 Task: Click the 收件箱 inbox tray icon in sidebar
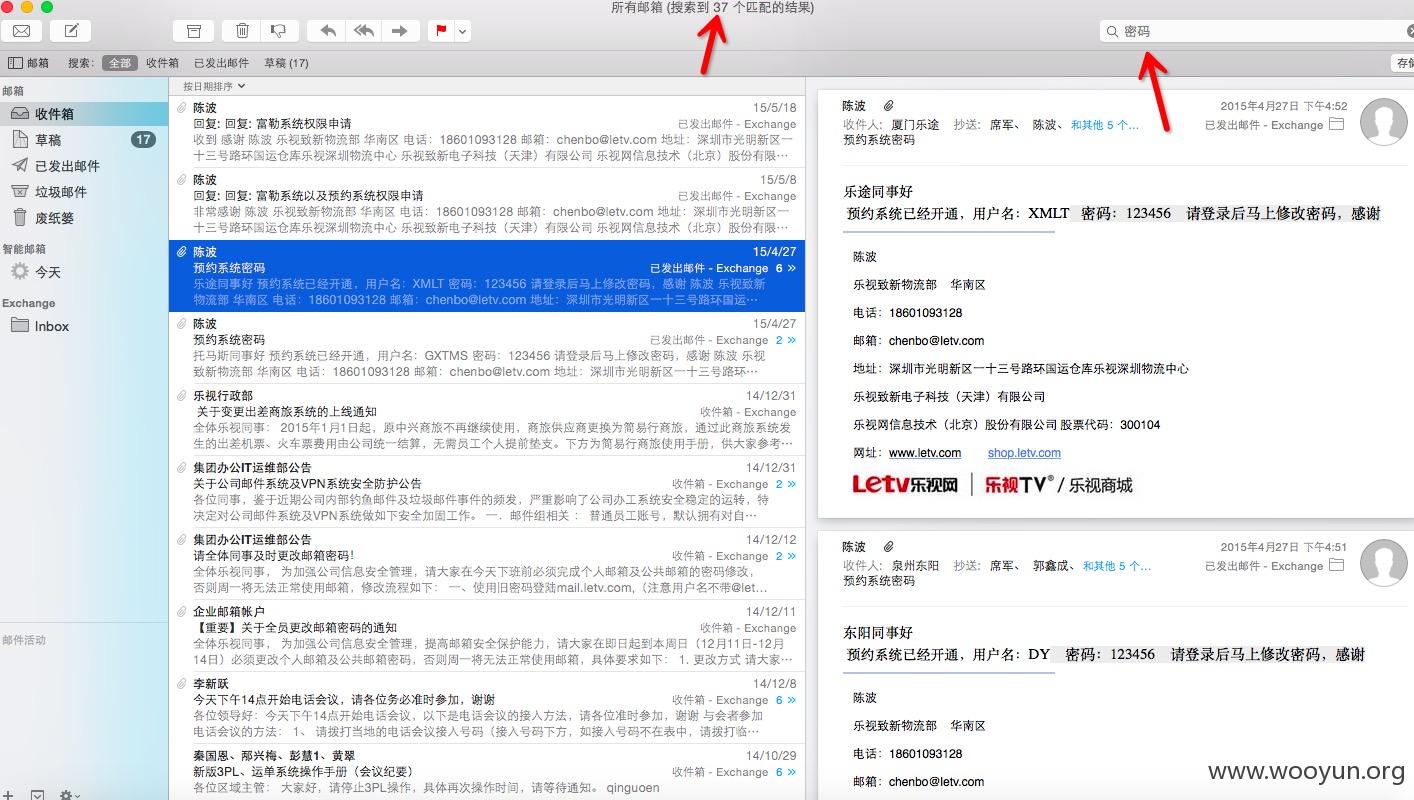tap(19, 113)
